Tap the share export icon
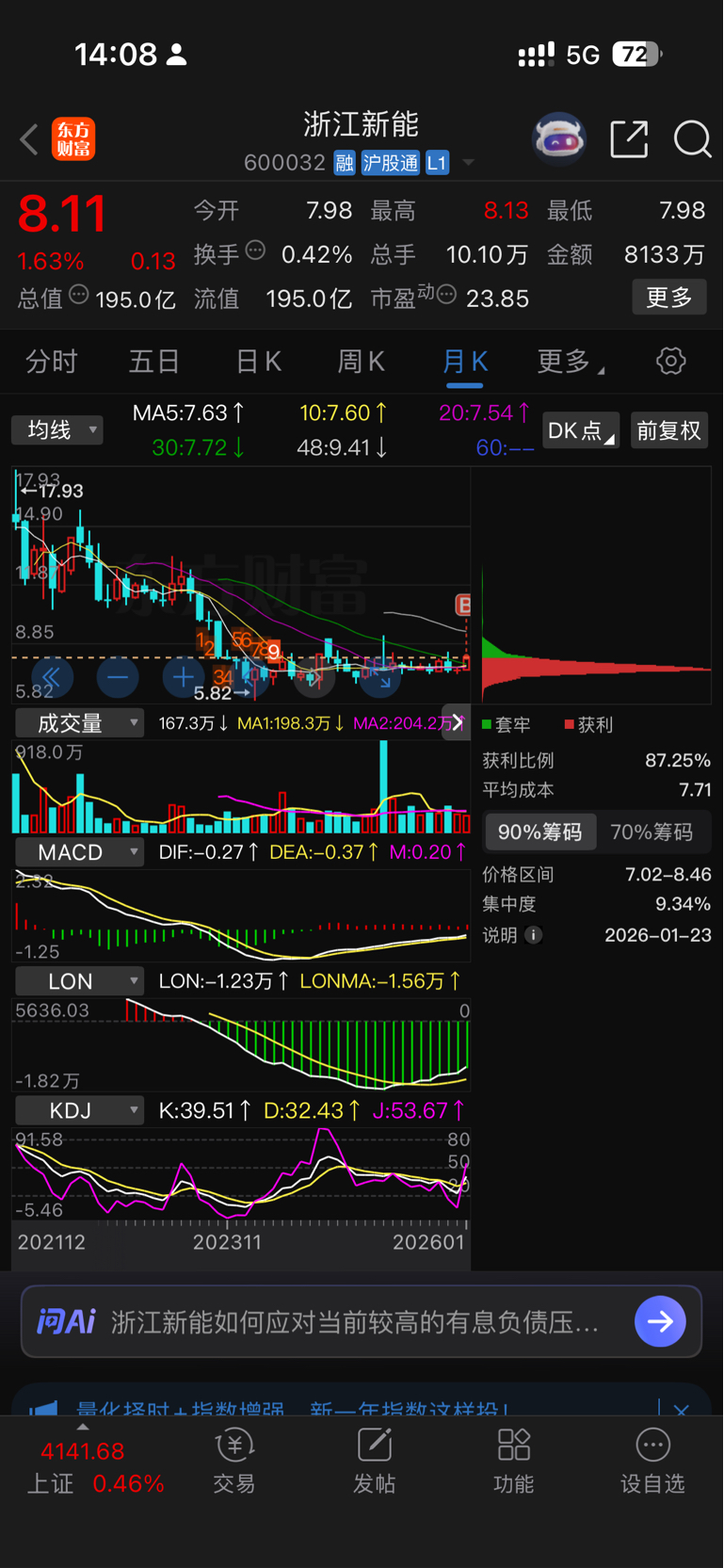 click(629, 139)
